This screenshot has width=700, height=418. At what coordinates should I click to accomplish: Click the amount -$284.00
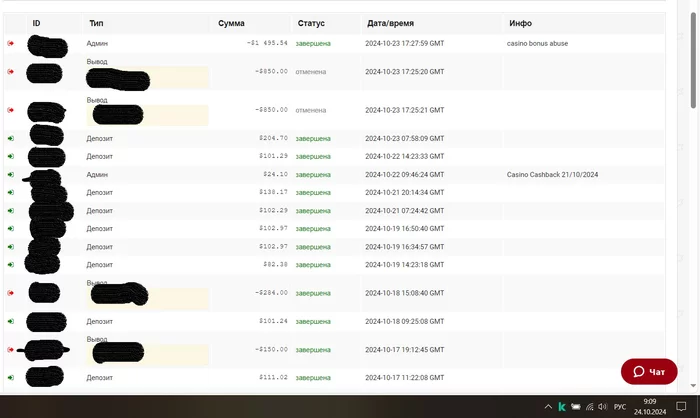(271, 293)
